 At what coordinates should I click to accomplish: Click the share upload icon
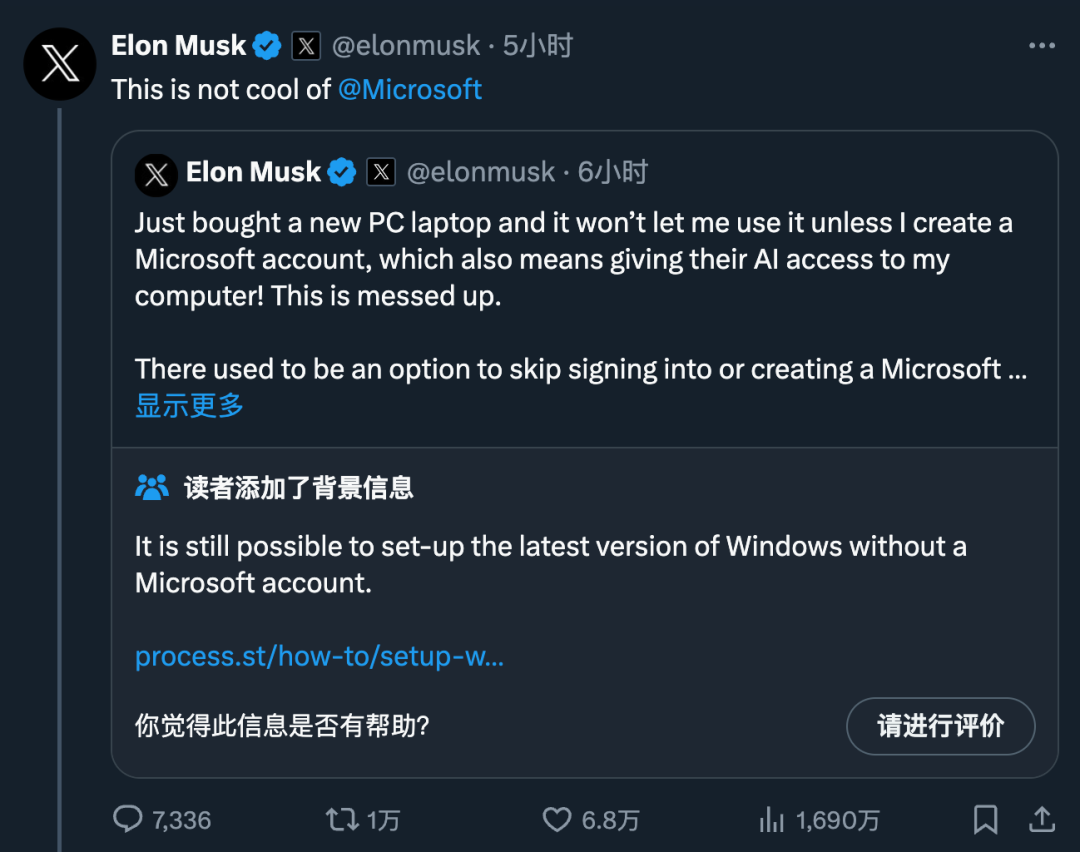(1041, 820)
